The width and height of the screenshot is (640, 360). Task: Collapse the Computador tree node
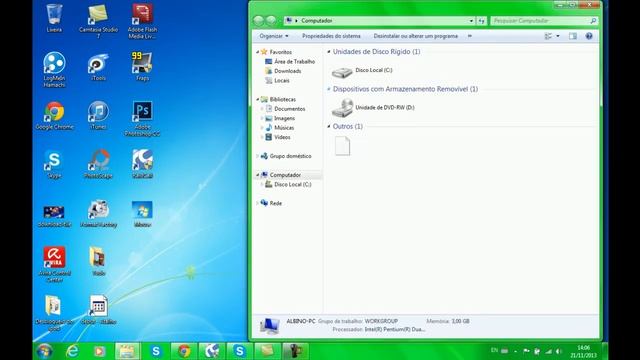pos(258,175)
